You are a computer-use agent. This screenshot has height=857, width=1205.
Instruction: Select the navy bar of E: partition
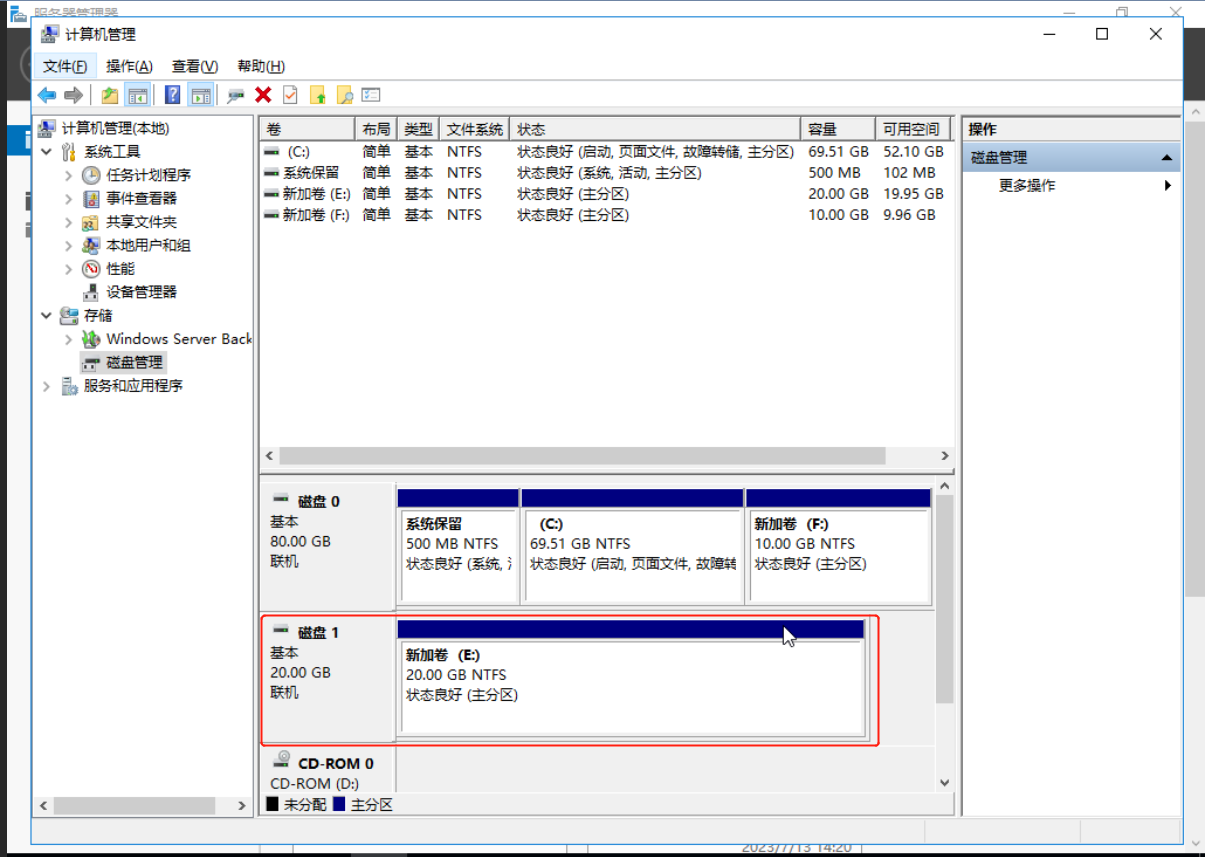(x=630, y=629)
